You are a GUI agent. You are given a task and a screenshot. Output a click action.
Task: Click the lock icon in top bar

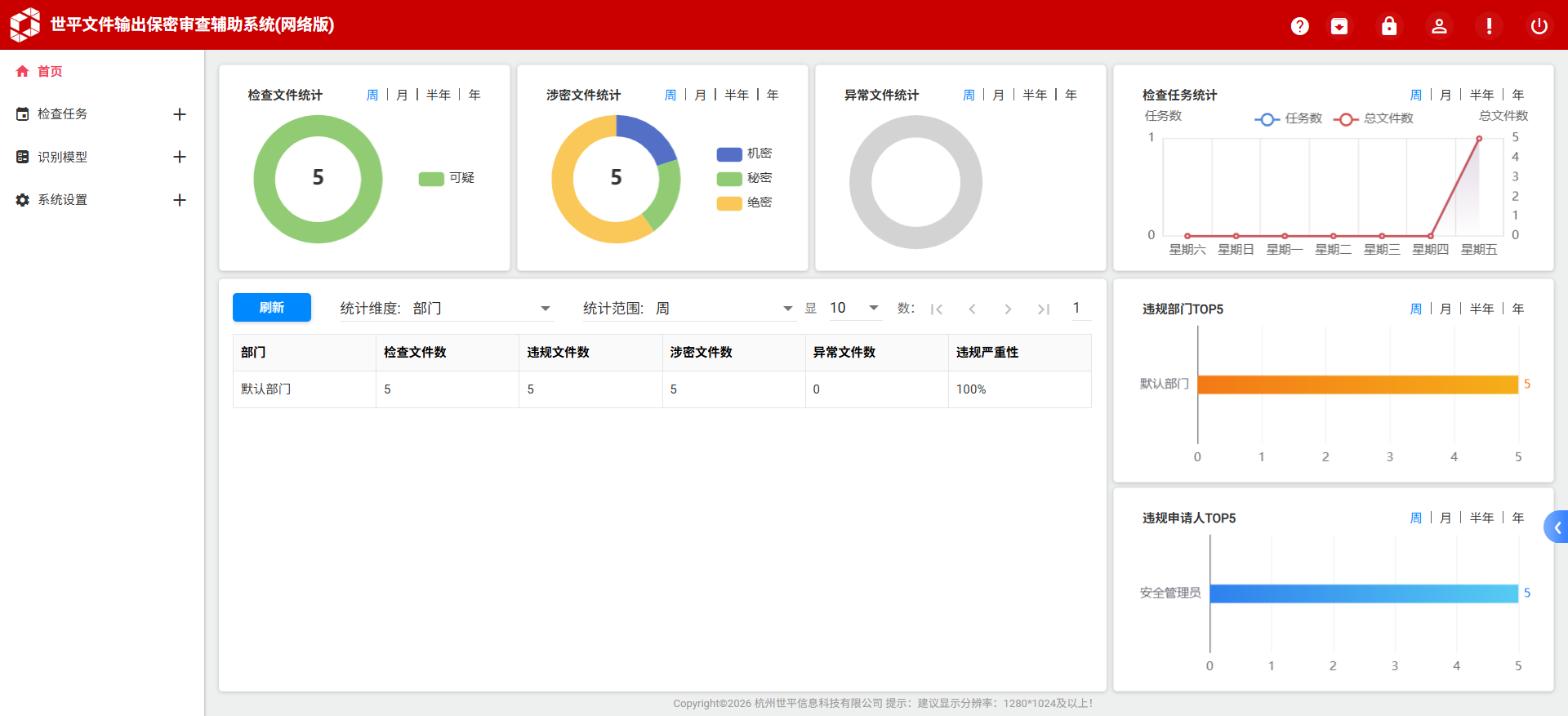click(1388, 26)
